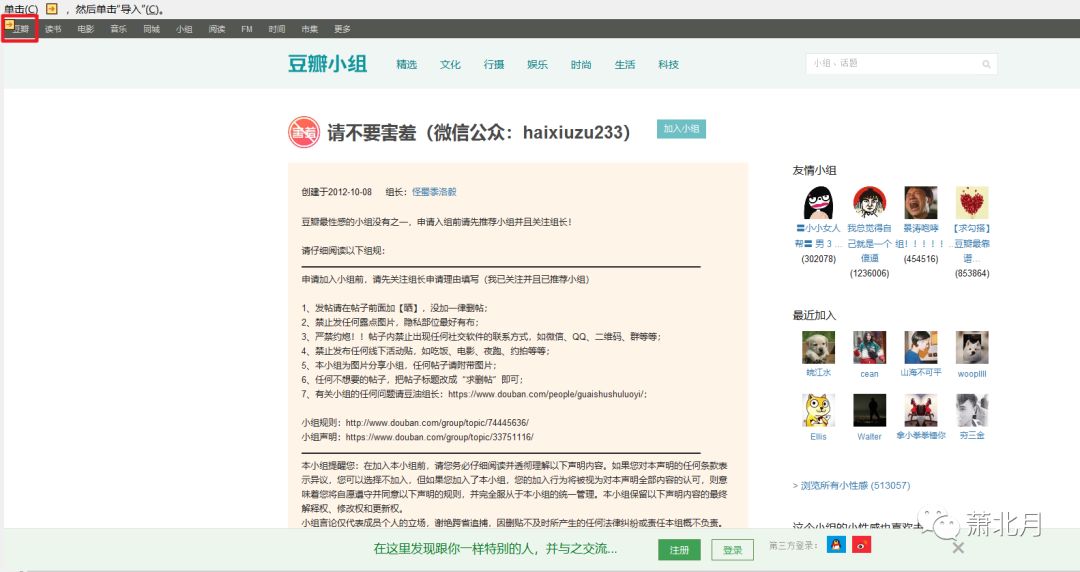This screenshot has width=1080, height=572.
Task: Open the 【求勾搭】 heart group avatar
Action: pos(972,203)
